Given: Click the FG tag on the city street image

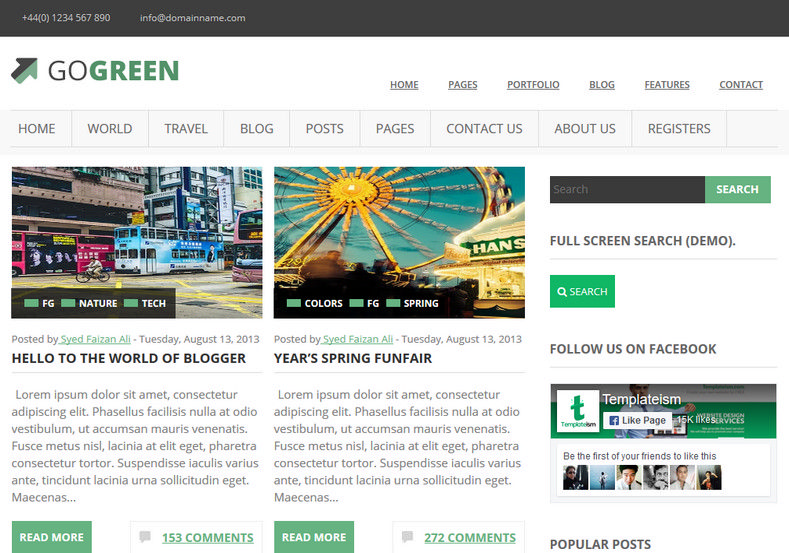Looking at the screenshot, I should click(48, 303).
